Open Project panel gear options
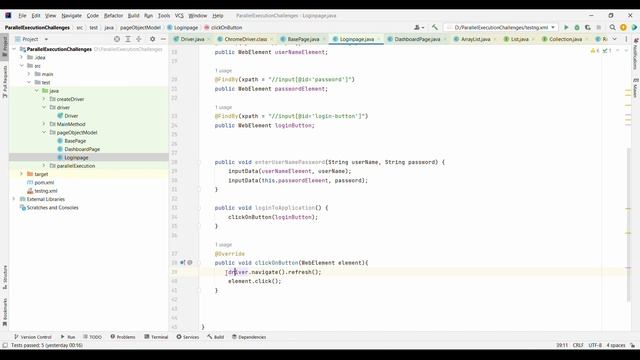Viewport: 640px width, 360px height. click(x=152, y=39)
